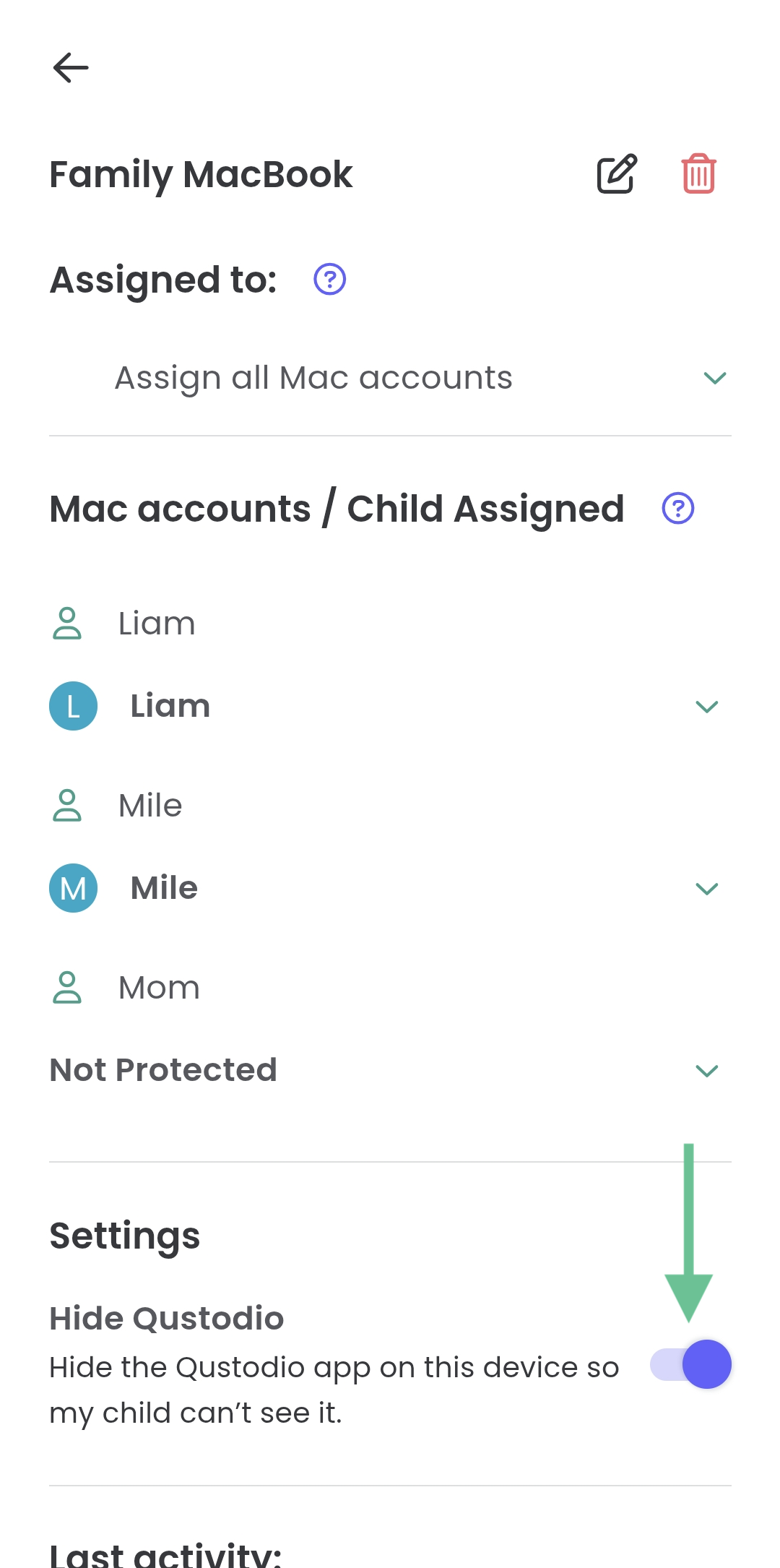
Task: Delete the Family MacBook device
Action: [698, 173]
